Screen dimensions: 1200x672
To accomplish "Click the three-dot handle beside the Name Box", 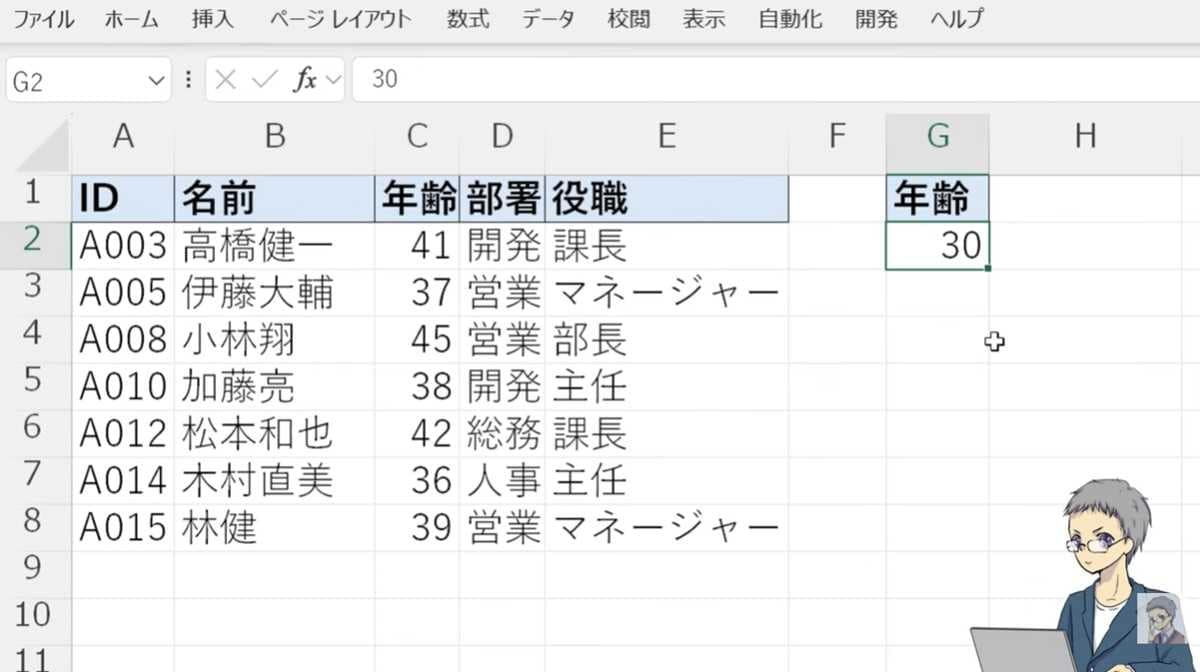I will pos(187,80).
